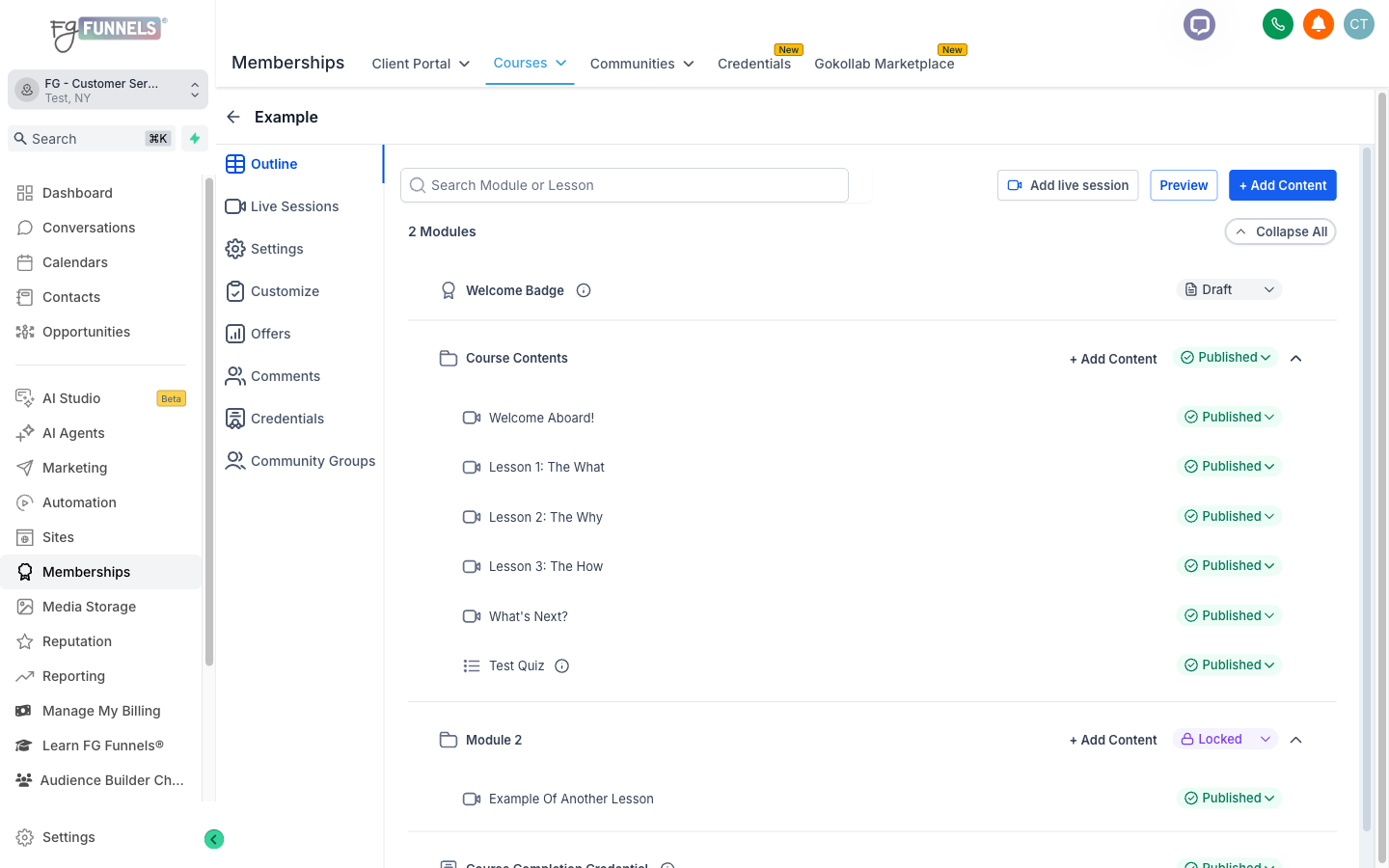This screenshot has height=868, width=1389.
Task: Go back using the arrow beside Example
Action: point(232,117)
